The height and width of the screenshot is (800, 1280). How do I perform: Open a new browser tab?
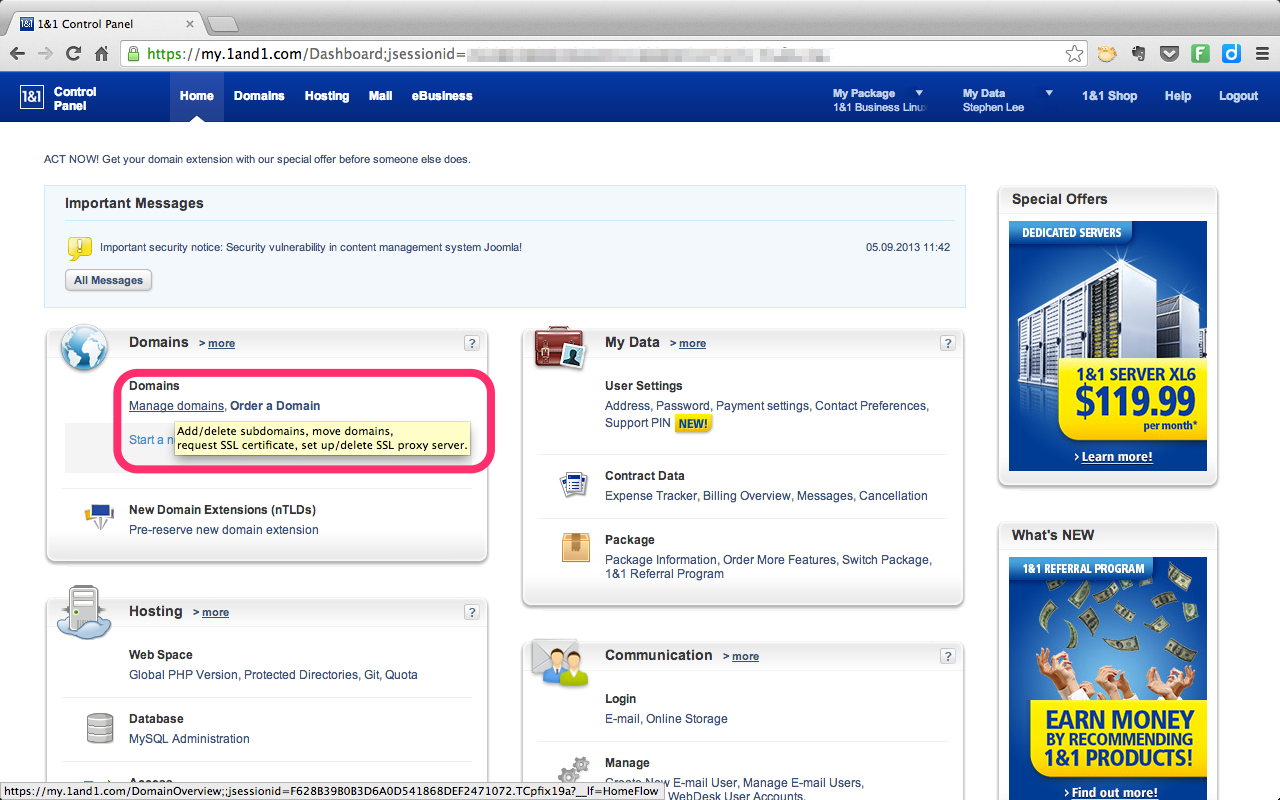point(221,23)
